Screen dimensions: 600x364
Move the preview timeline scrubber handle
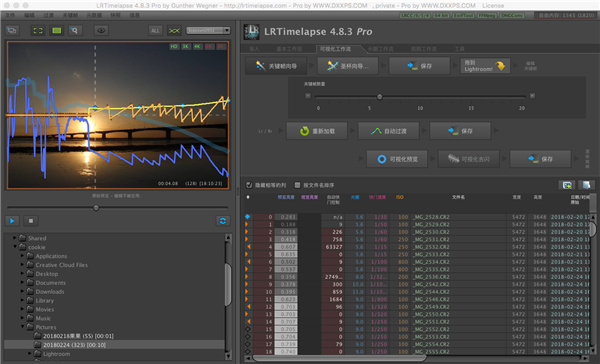click(96, 208)
